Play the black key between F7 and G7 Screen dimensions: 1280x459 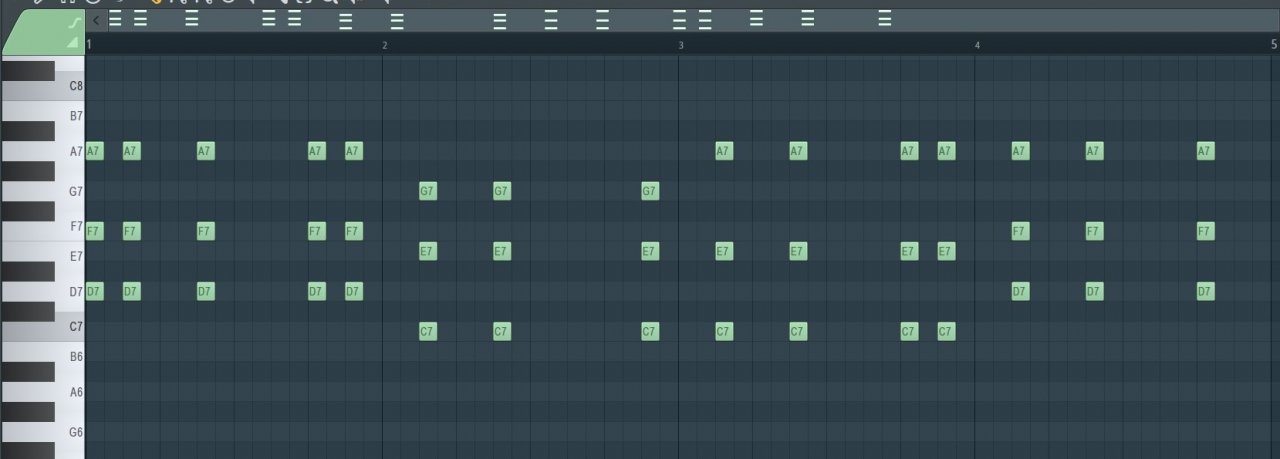[x=28, y=211]
